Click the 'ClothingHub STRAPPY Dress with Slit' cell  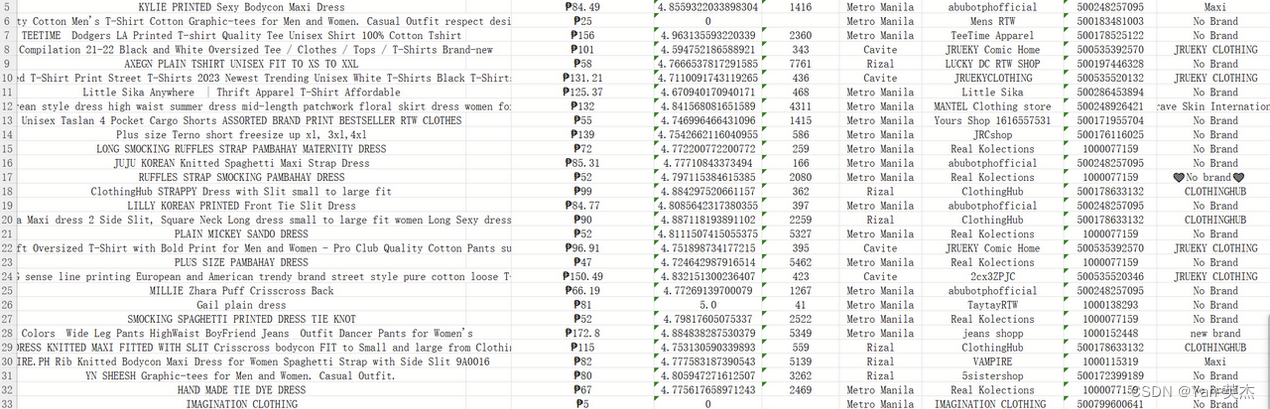click(241, 191)
